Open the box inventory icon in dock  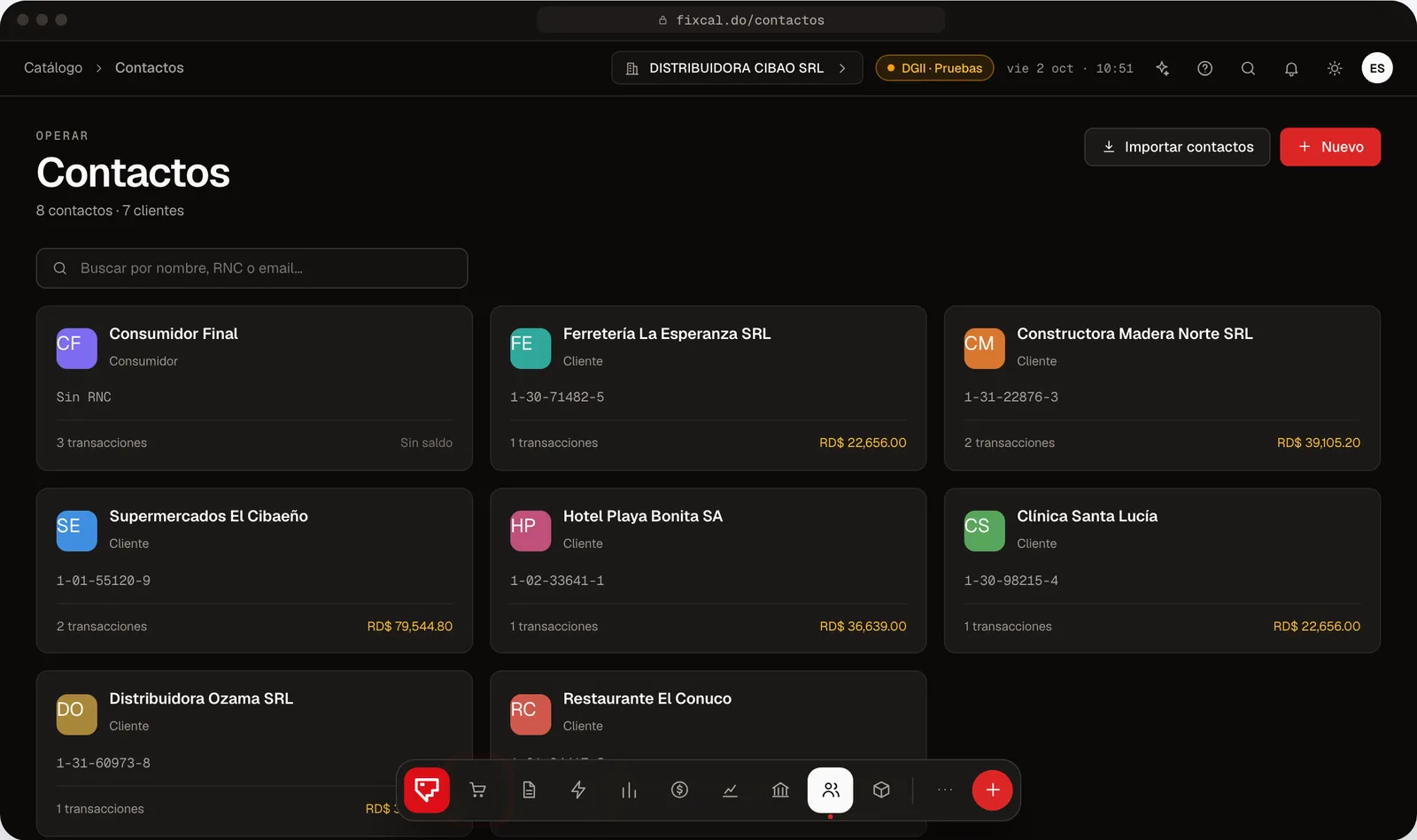click(881, 790)
